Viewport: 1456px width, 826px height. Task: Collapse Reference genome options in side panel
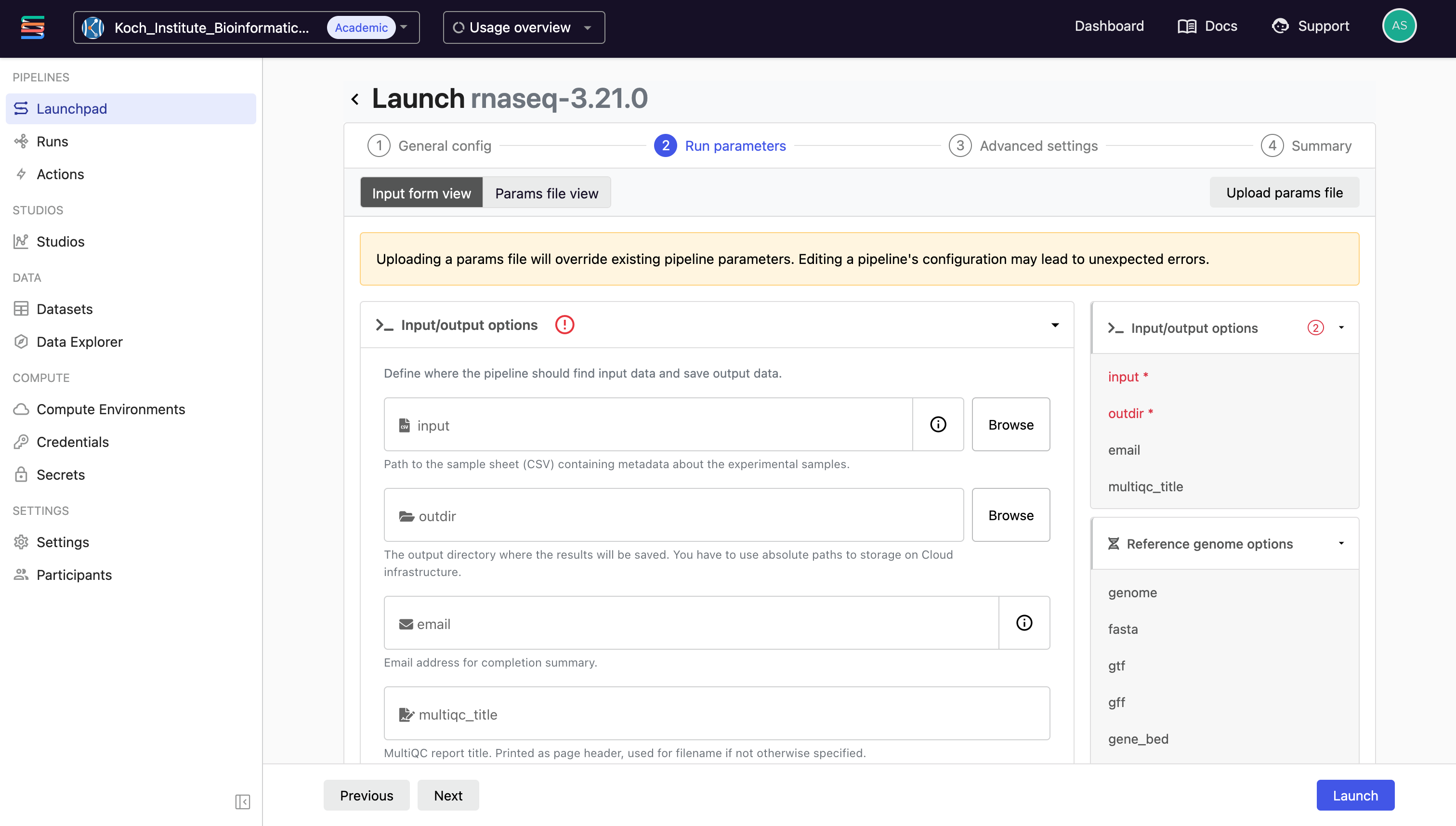click(1341, 543)
